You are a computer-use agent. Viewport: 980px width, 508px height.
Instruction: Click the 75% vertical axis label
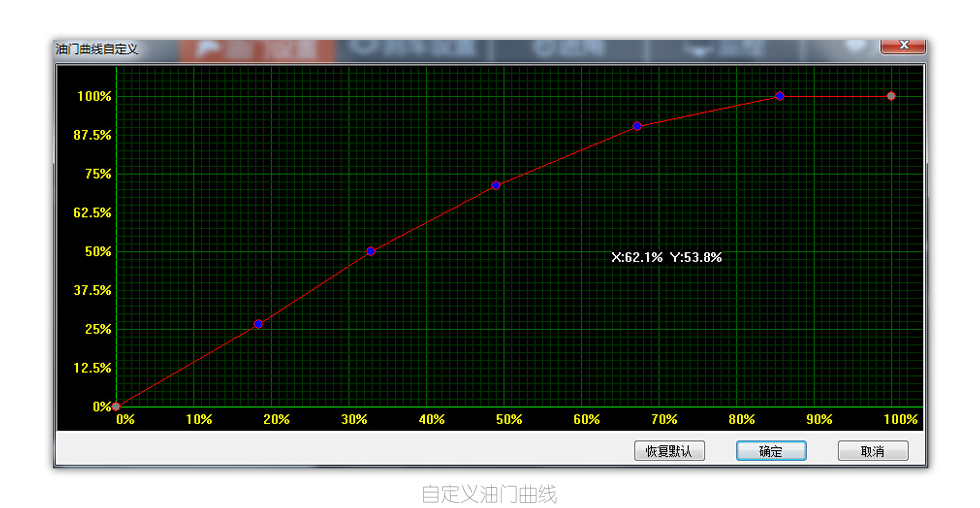click(x=98, y=174)
